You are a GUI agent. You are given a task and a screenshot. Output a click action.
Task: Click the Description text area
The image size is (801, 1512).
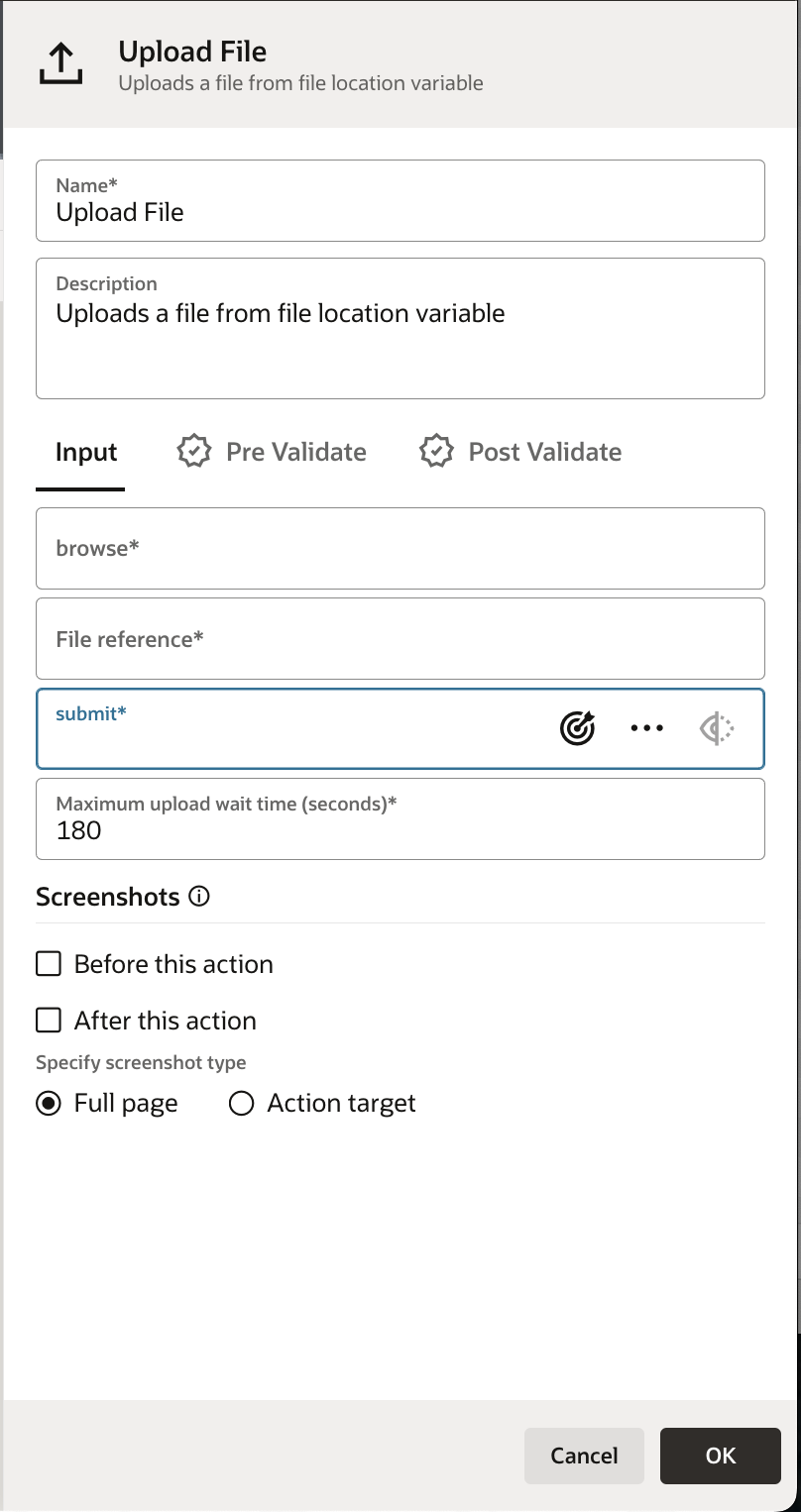(400, 327)
